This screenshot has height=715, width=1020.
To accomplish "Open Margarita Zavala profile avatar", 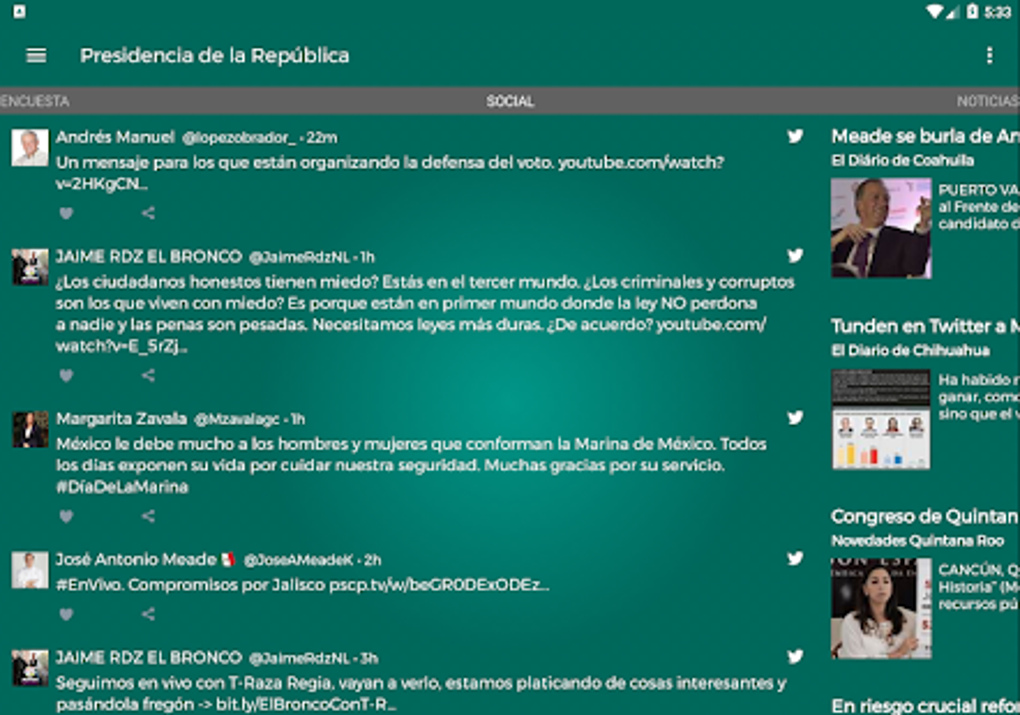I will (30, 429).
